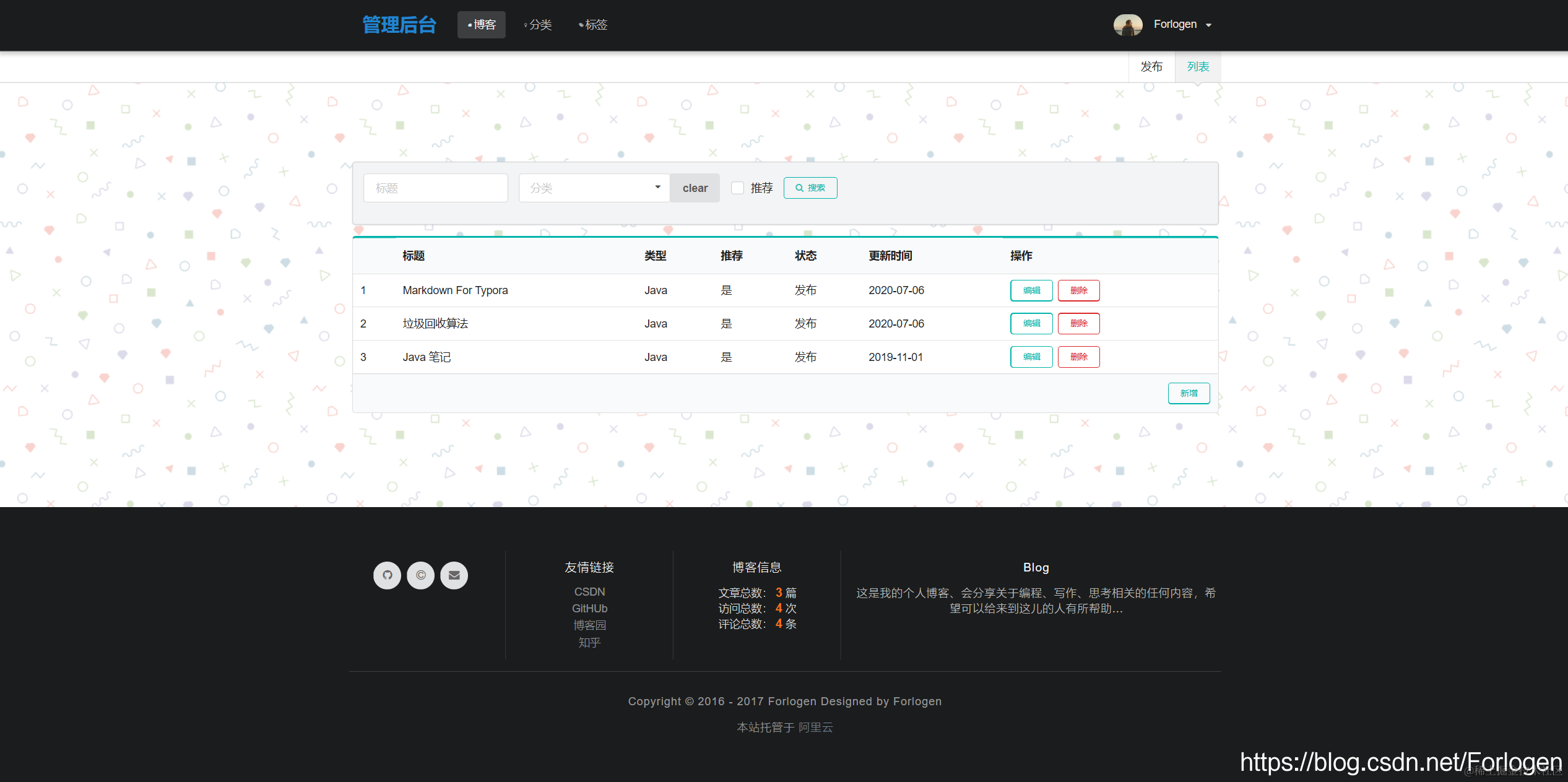
Task: Click the 管理后台 site logo title
Action: [399, 25]
